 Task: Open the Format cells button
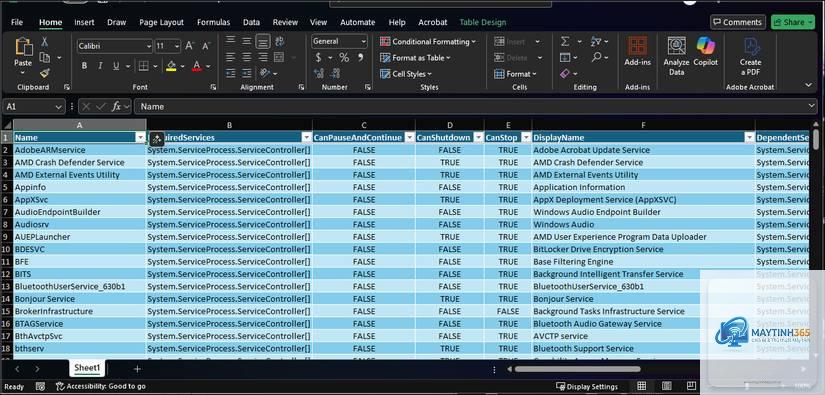click(516, 74)
